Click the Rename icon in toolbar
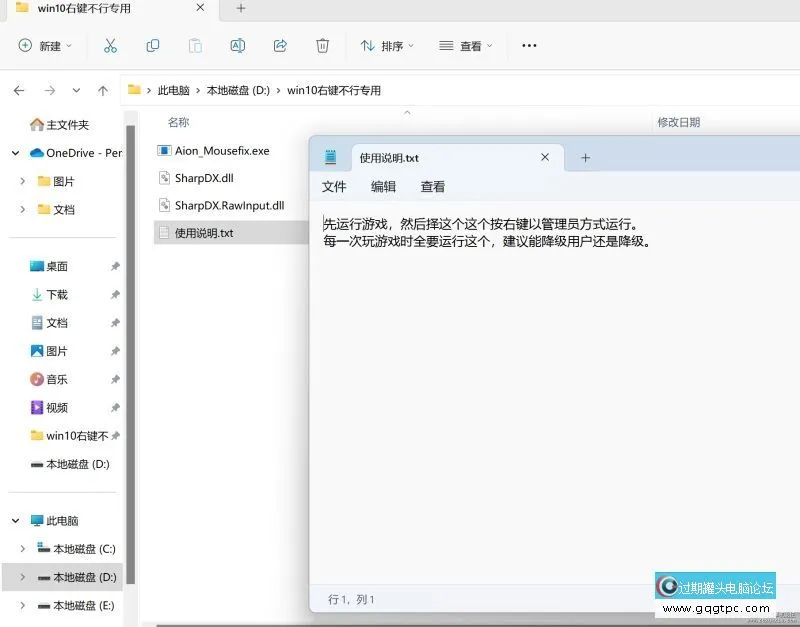 click(237, 46)
